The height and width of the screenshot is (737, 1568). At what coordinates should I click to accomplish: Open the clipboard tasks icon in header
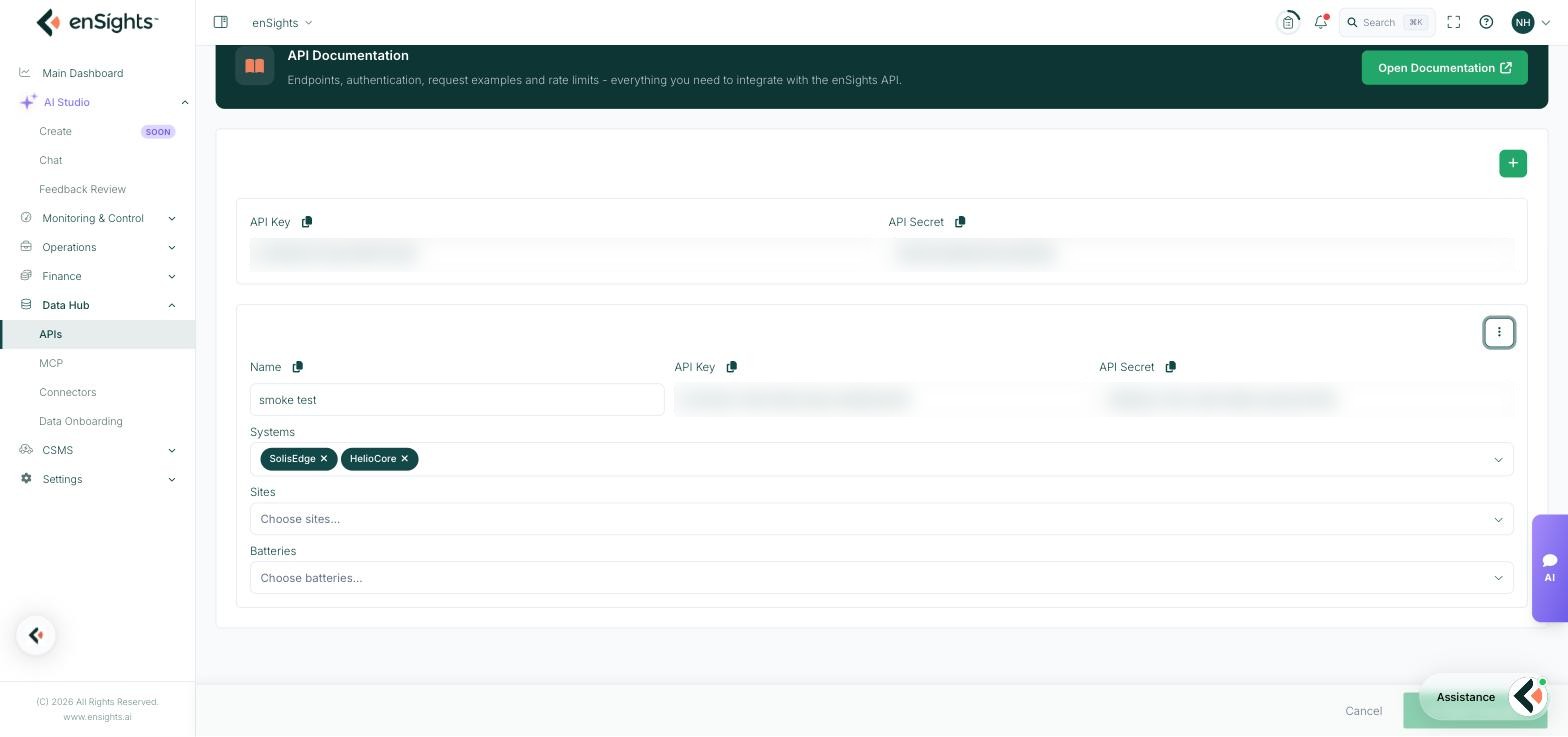pyautogui.click(x=1288, y=22)
